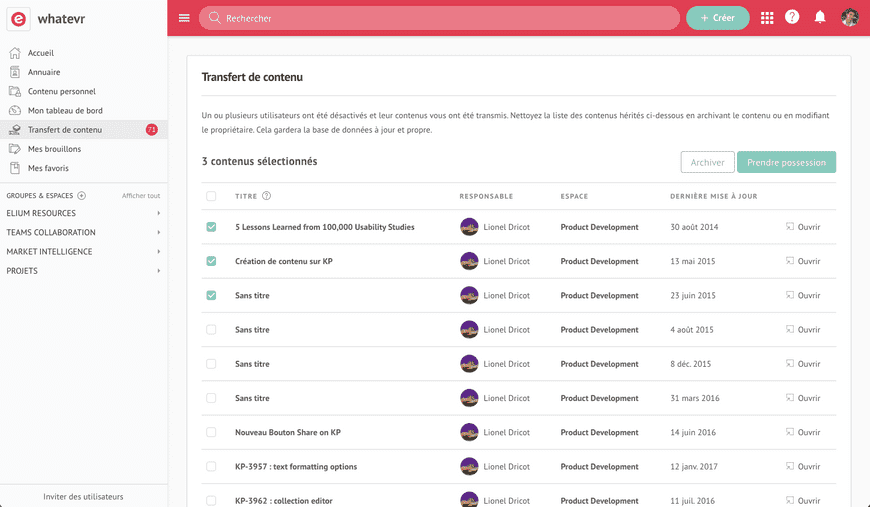Viewport: 870px width, 507px height.
Task: Toggle the select-all header checkbox
Action: [x=211, y=196]
